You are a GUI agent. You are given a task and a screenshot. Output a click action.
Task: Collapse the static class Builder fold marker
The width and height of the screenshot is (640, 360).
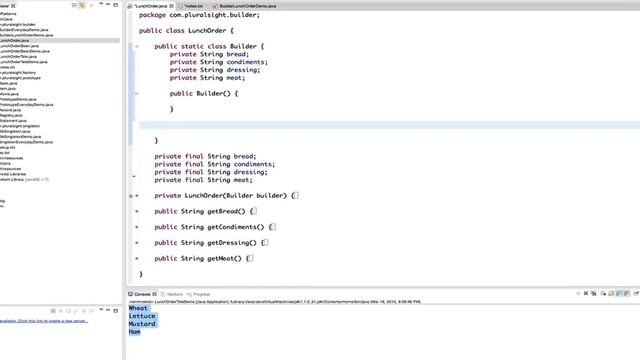coord(137,47)
